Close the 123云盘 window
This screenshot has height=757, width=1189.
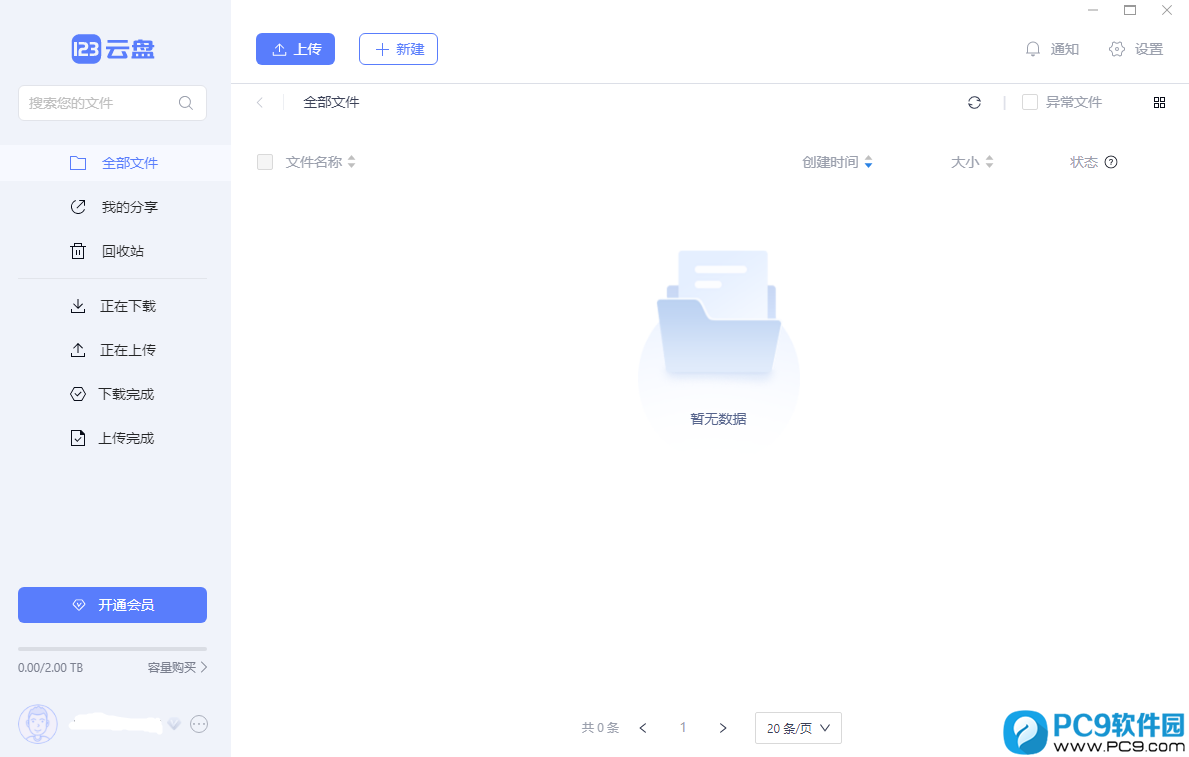[x=1167, y=11]
